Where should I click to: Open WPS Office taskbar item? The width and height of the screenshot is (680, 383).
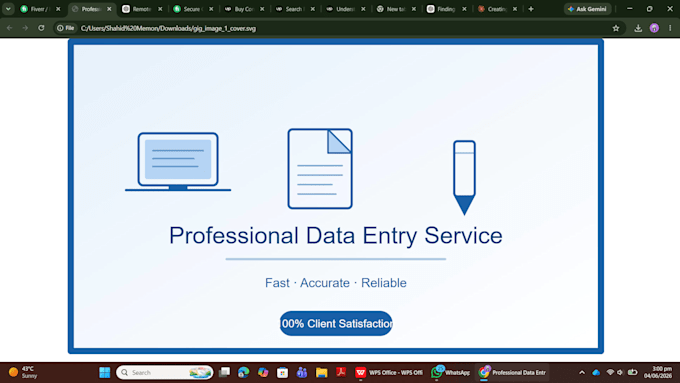coord(389,373)
